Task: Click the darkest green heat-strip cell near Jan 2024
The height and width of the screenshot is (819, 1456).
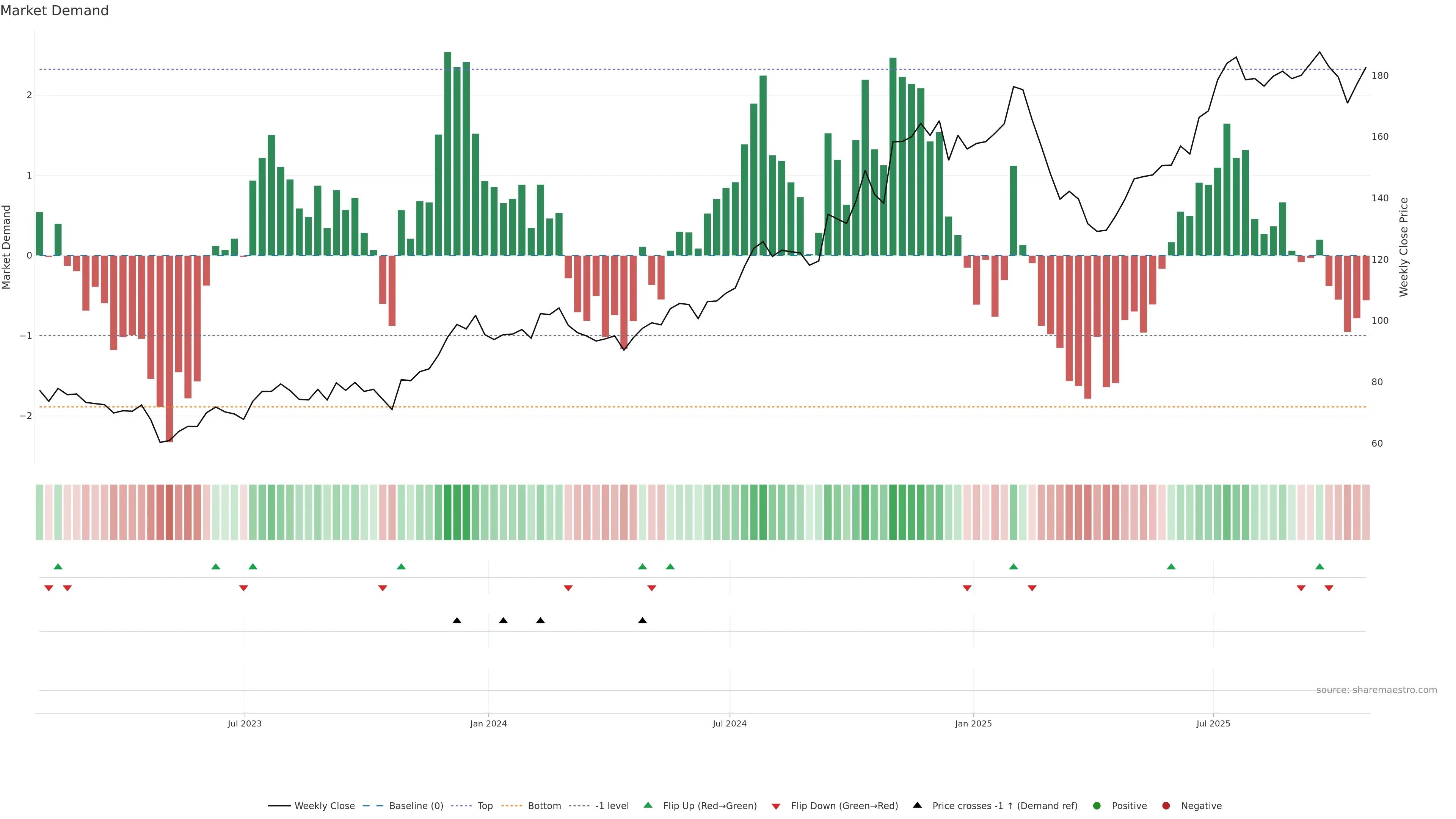Action: click(448, 512)
